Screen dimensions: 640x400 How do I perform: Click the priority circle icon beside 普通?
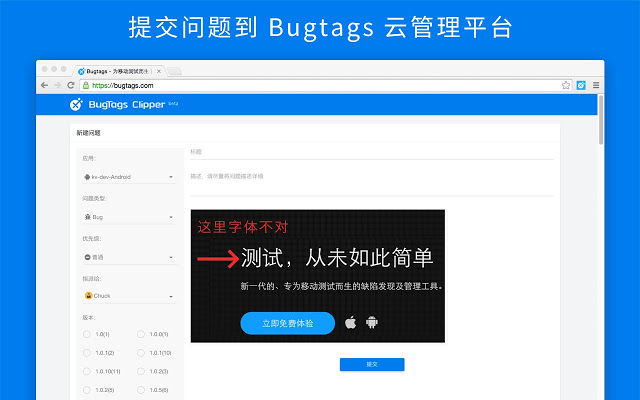click(87, 257)
